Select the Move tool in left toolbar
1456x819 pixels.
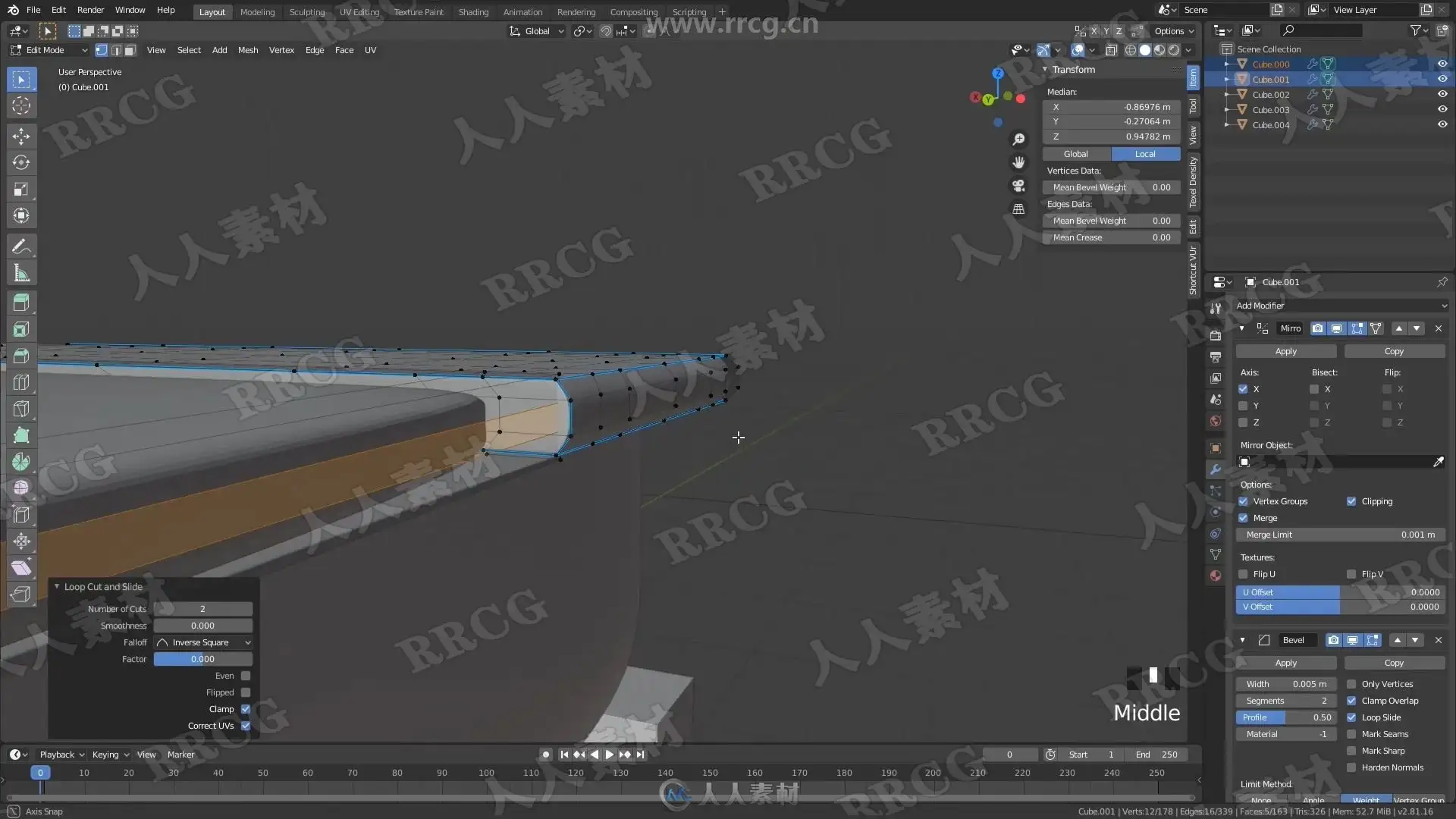click(21, 136)
